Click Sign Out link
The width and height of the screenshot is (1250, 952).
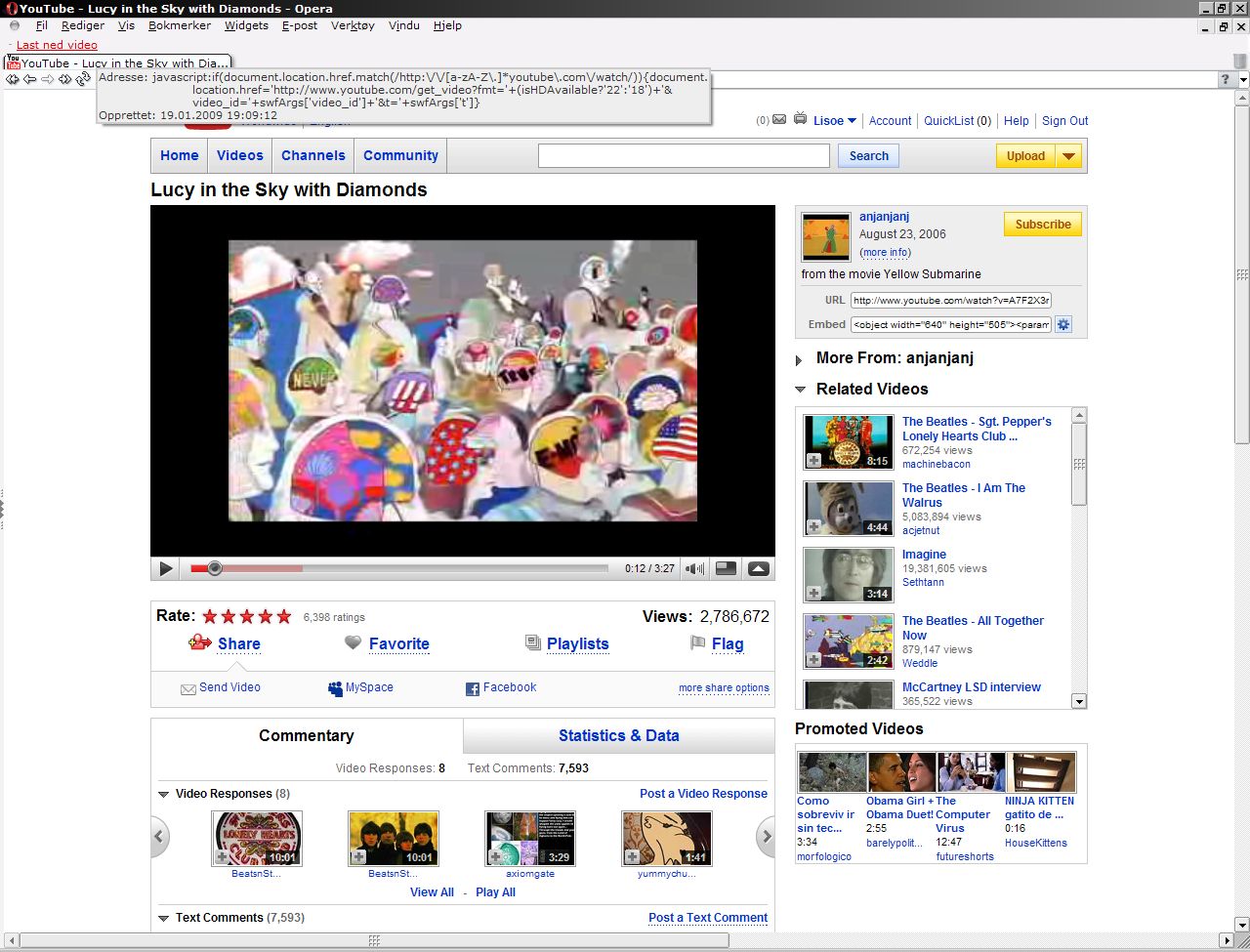pos(1064,121)
